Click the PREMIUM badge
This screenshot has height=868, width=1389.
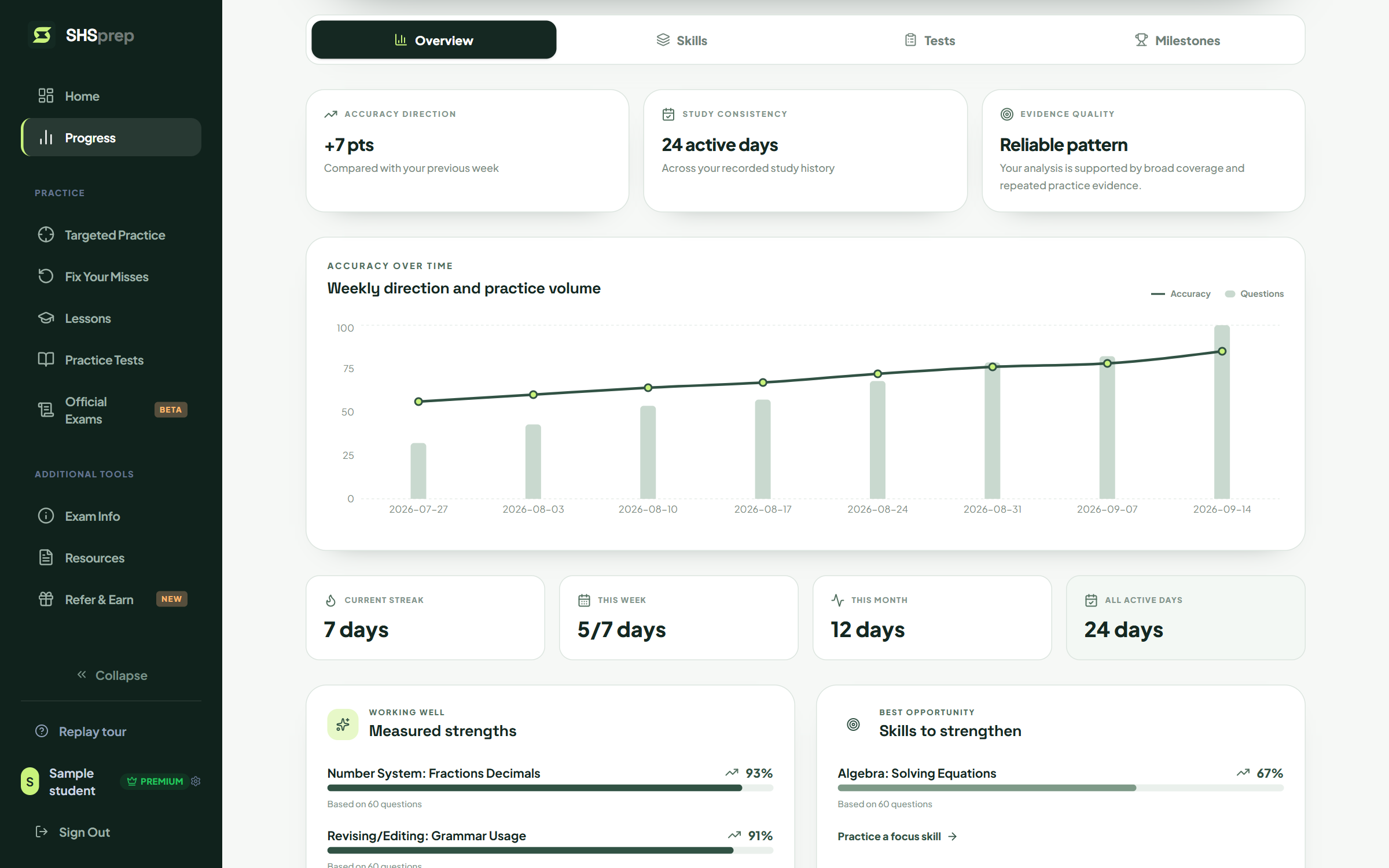coord(155,781)
